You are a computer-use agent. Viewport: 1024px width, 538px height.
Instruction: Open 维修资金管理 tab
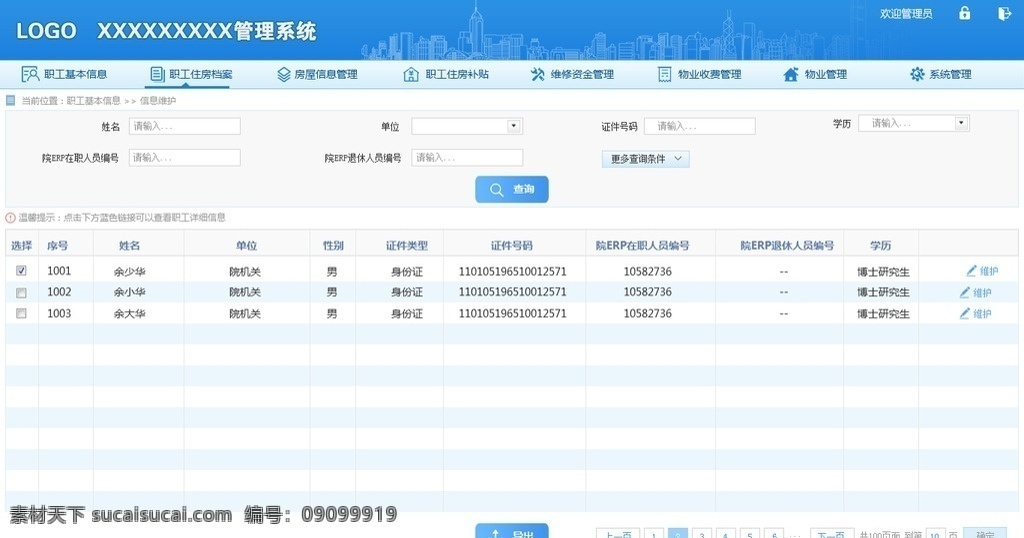(x=572, y=74)
